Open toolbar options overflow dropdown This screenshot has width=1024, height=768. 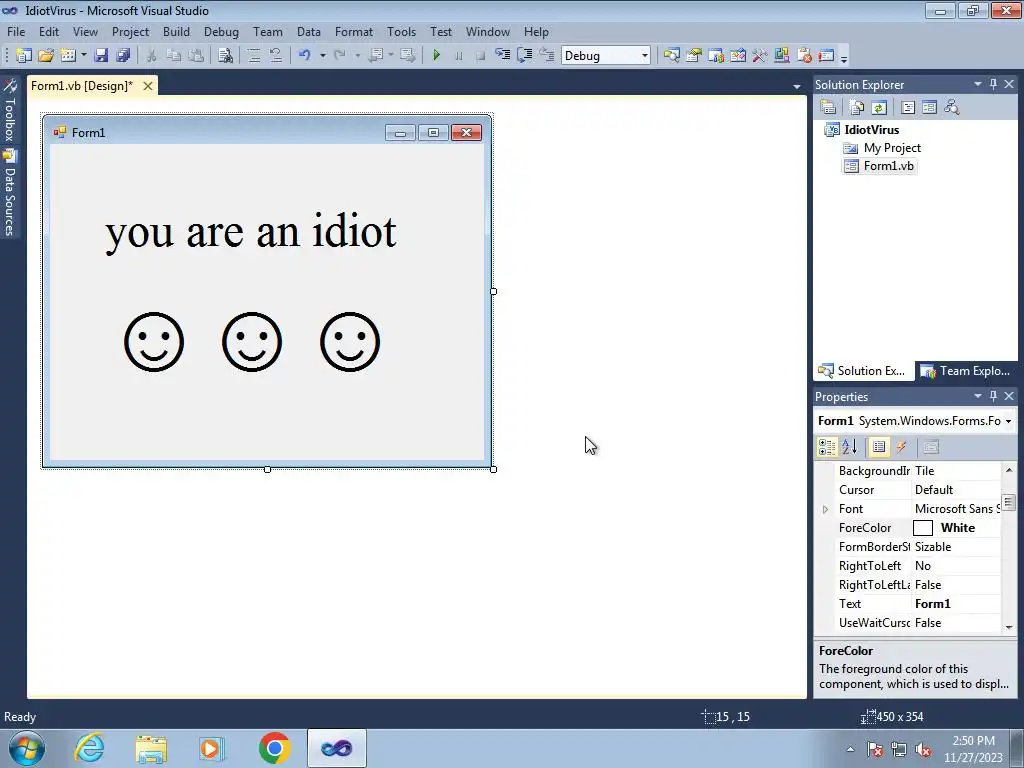point(844,59)
